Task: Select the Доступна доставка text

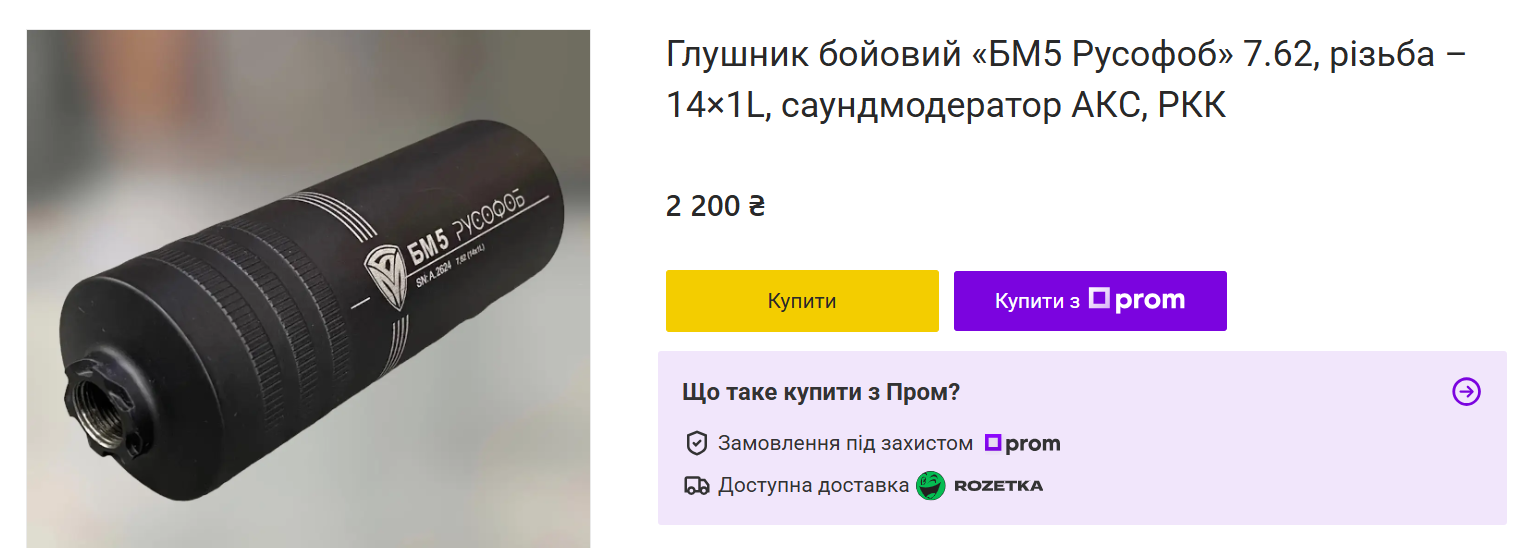Action: pyautogui.click(x=814, y=486)
